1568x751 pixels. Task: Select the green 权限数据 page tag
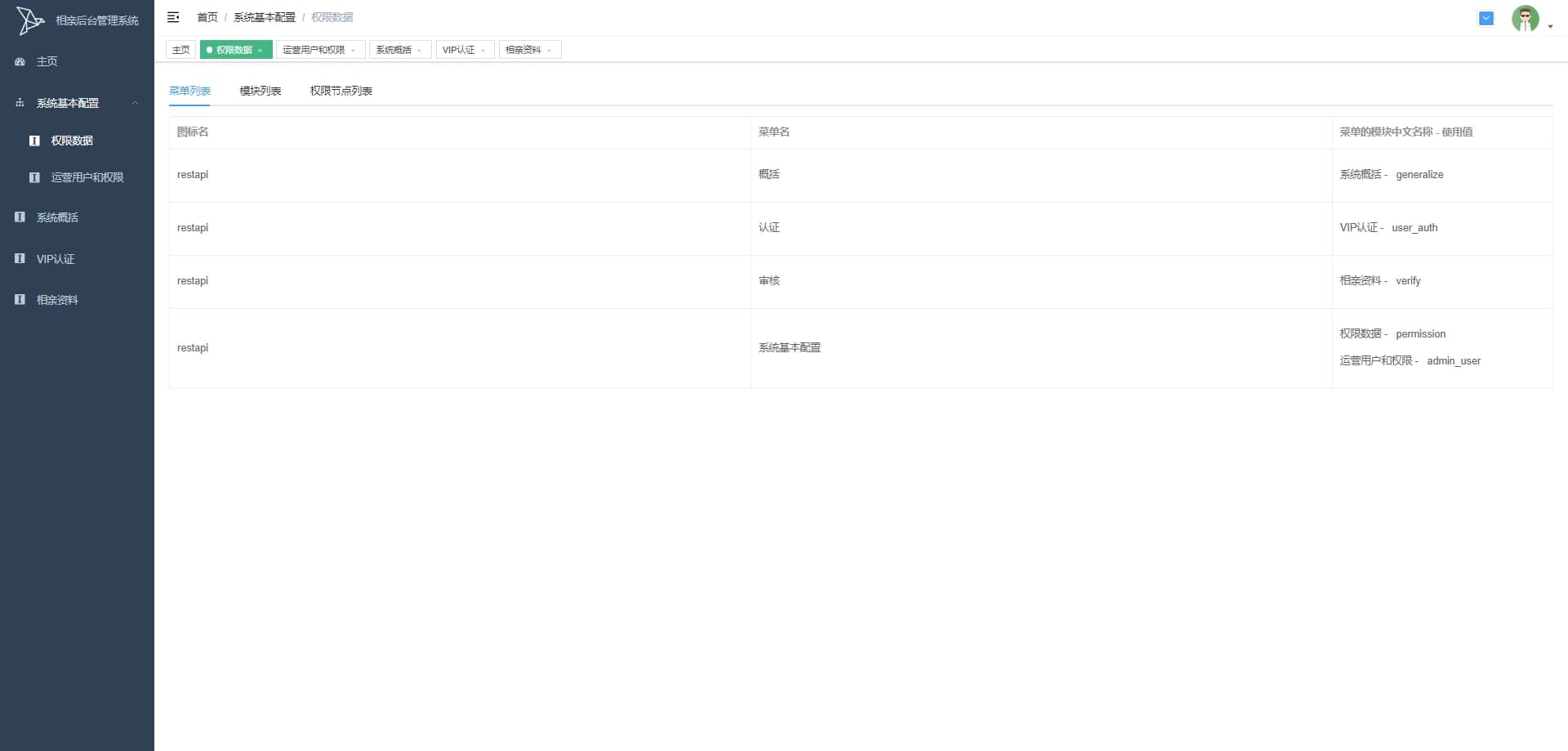pyautogui.click(x=234, y=50)
